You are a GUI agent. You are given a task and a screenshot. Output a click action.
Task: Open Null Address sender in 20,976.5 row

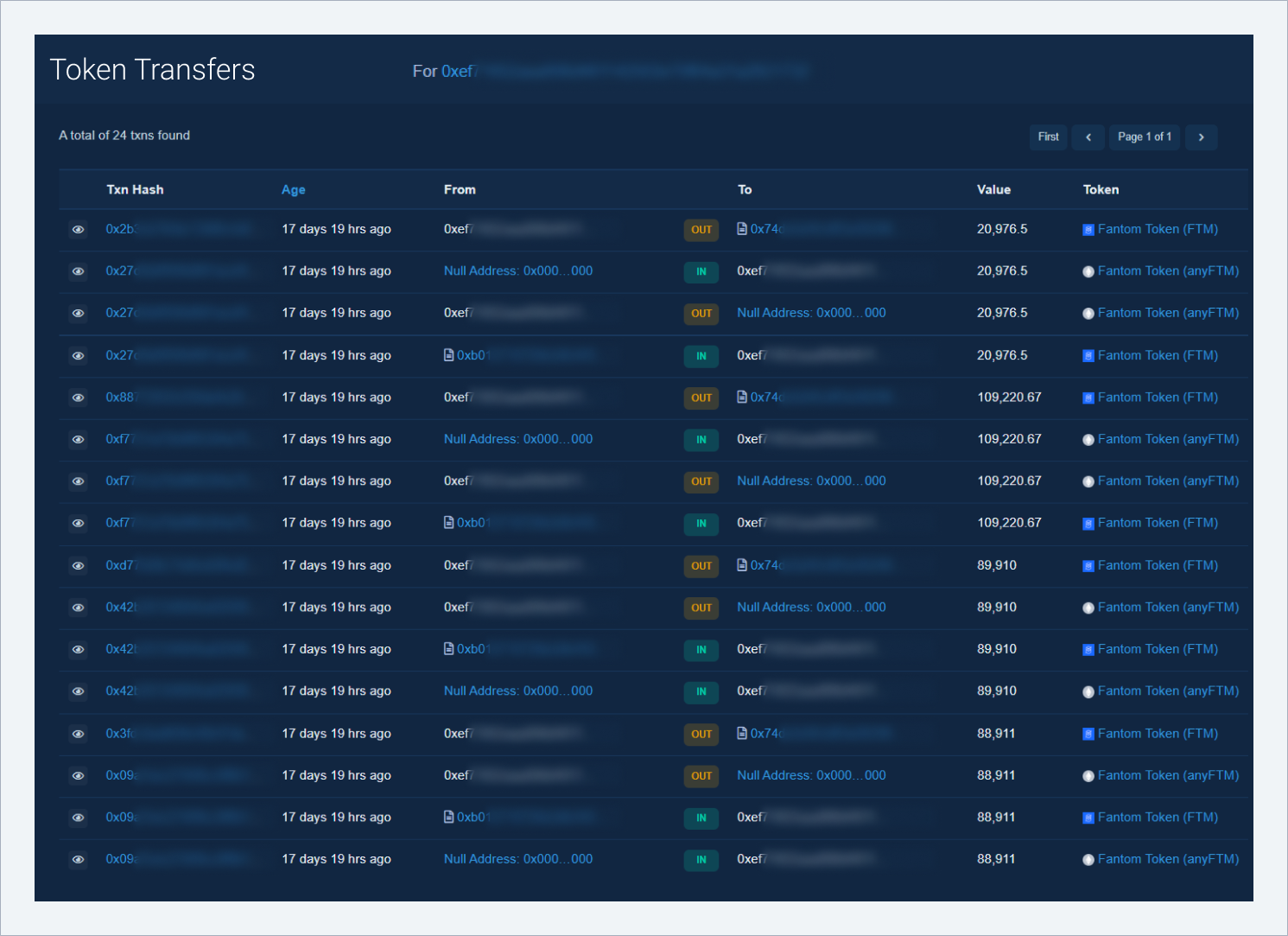click(x=518, y=271)
